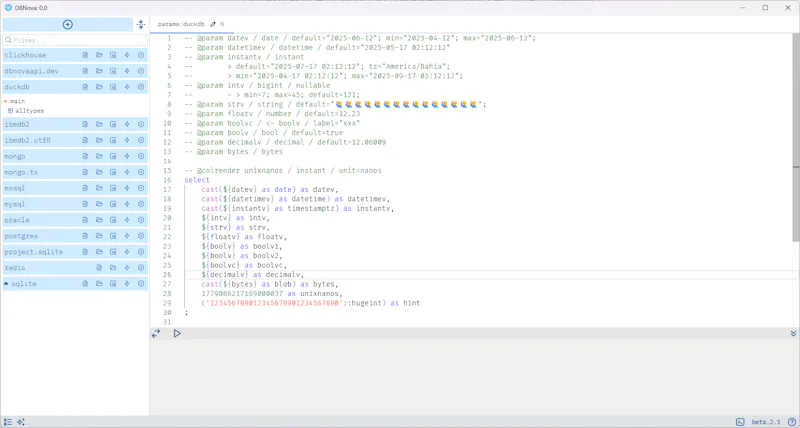
Task: Click the open folder icon on mongo row
Action: coord(99,156)
